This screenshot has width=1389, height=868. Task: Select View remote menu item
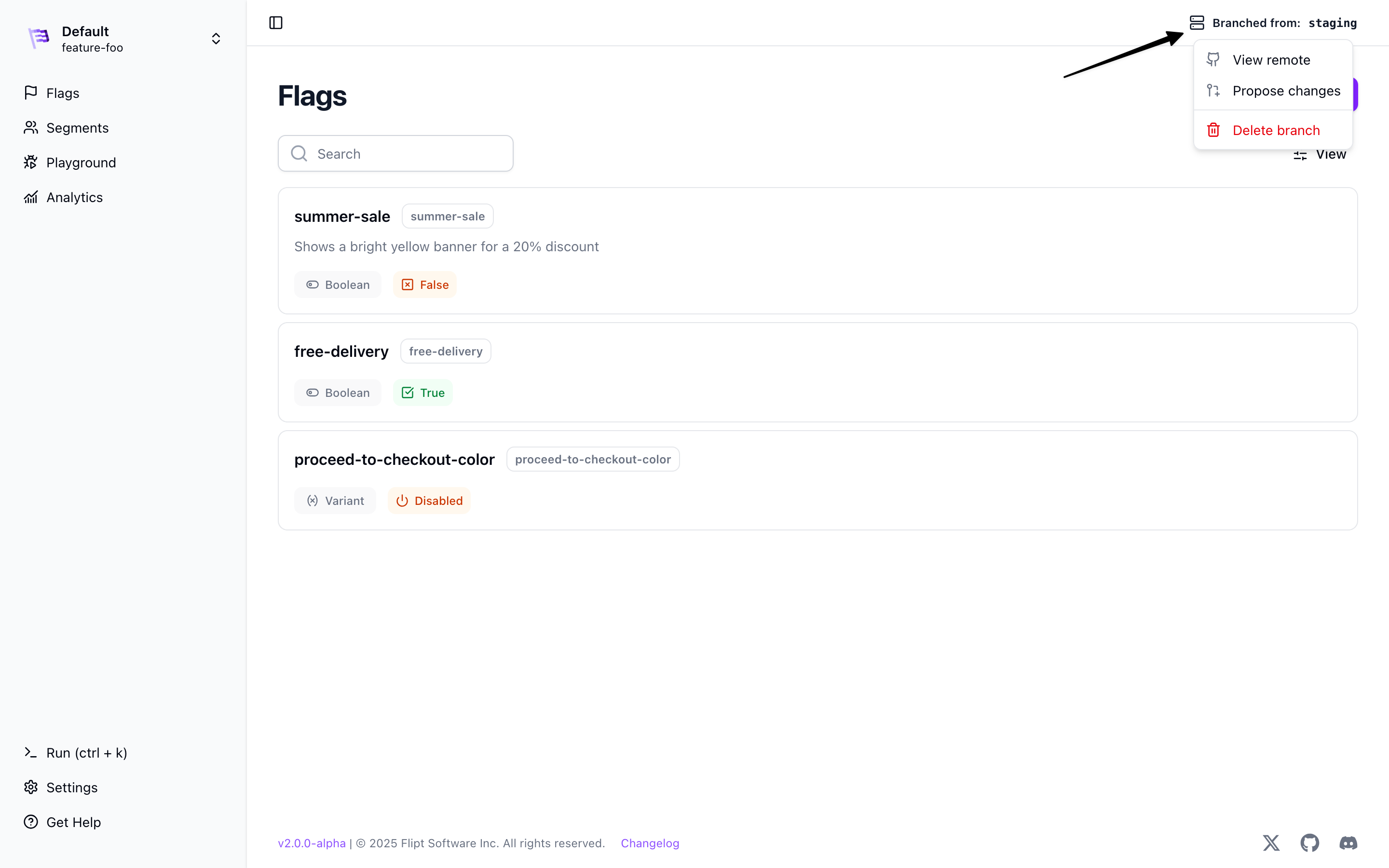coord(1271,60)
